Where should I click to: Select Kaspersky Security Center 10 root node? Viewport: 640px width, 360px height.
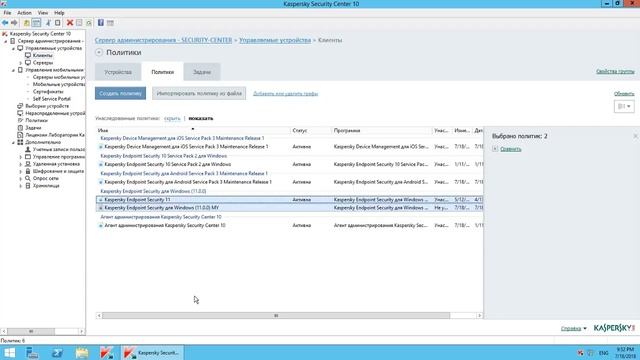tap(40, 34)
